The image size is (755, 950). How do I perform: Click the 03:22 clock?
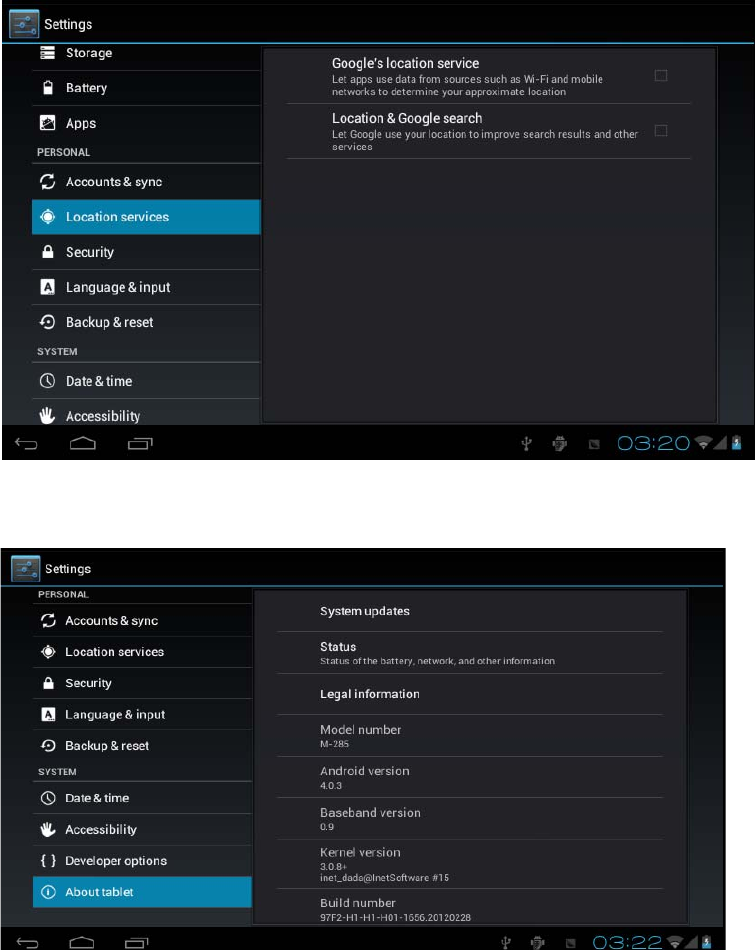coord(627,942)
